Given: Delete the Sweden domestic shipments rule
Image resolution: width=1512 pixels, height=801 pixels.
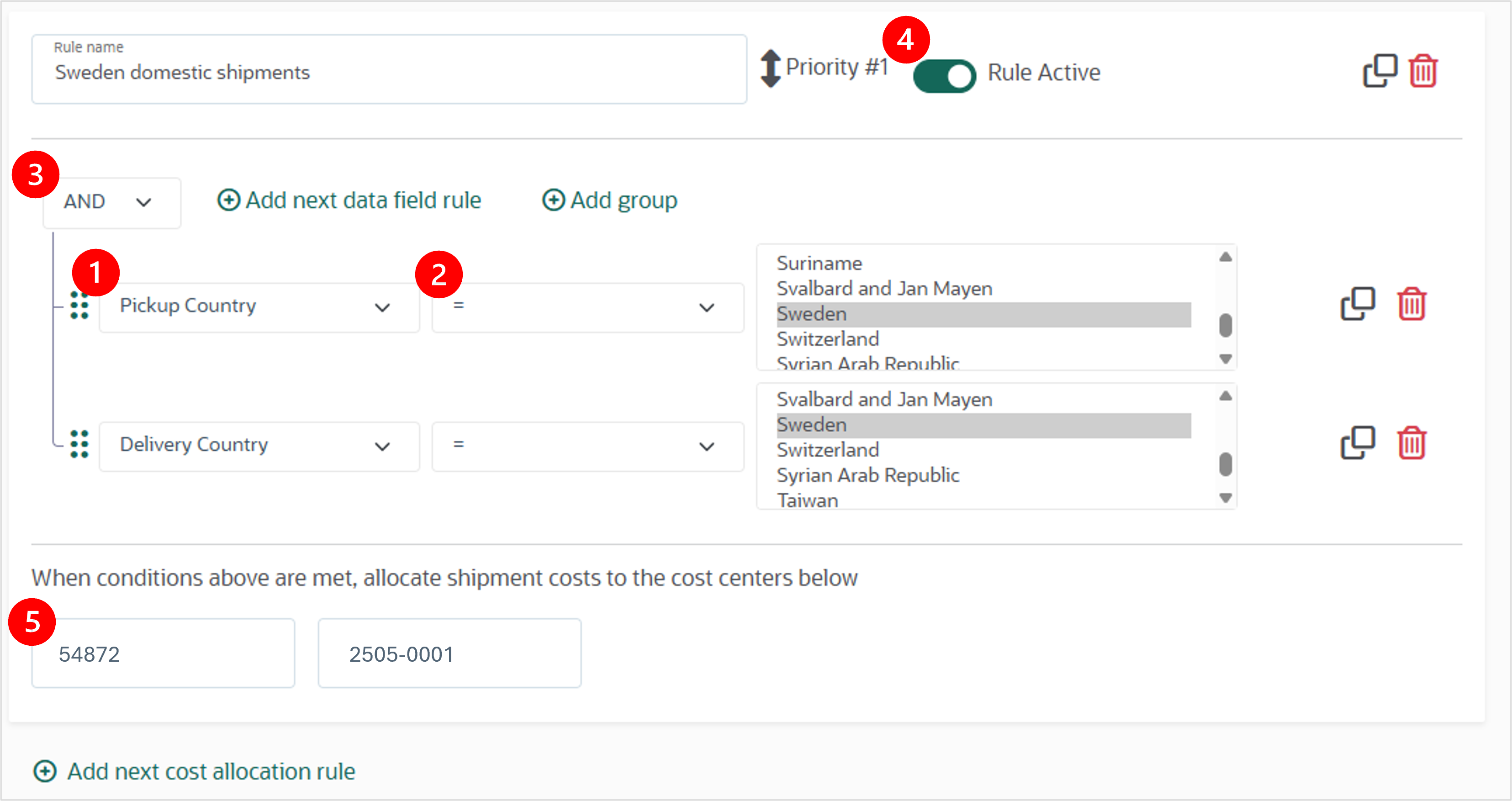Looking at the screenshot, I should tap(1423, 70).
